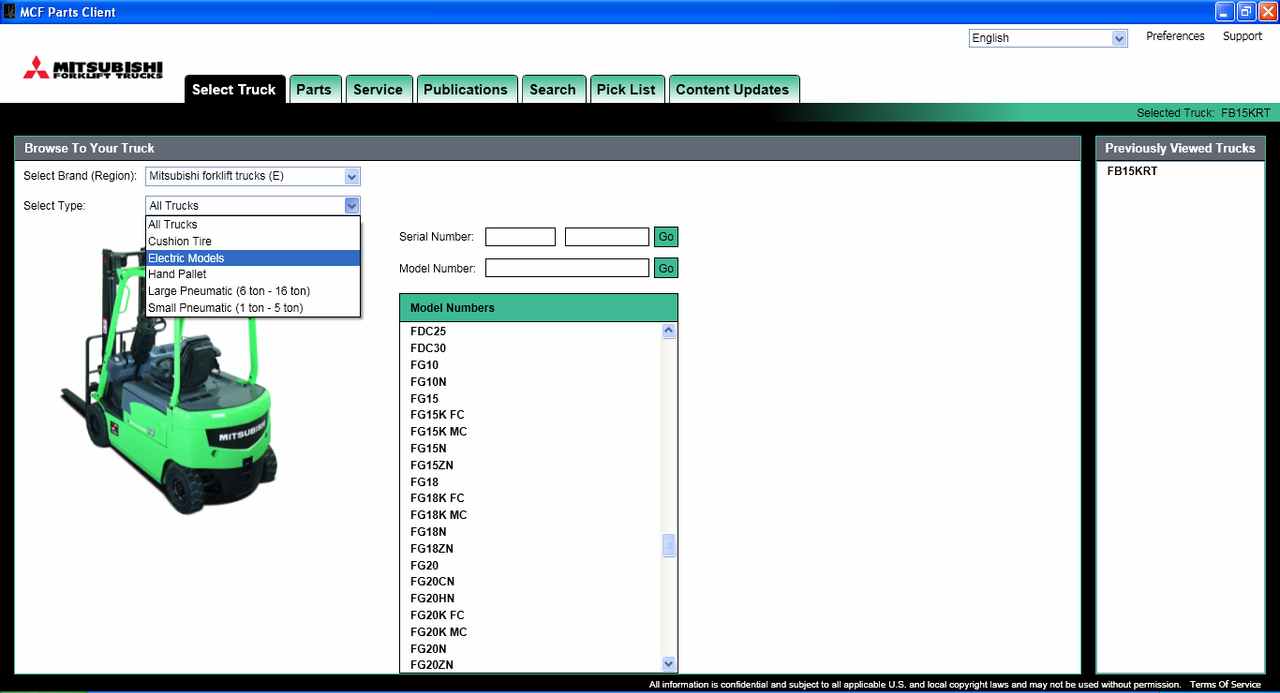Open previously viewed truck FB15KRT
The height and width of the screenshot is (693, 1280).
[1132, 171]
